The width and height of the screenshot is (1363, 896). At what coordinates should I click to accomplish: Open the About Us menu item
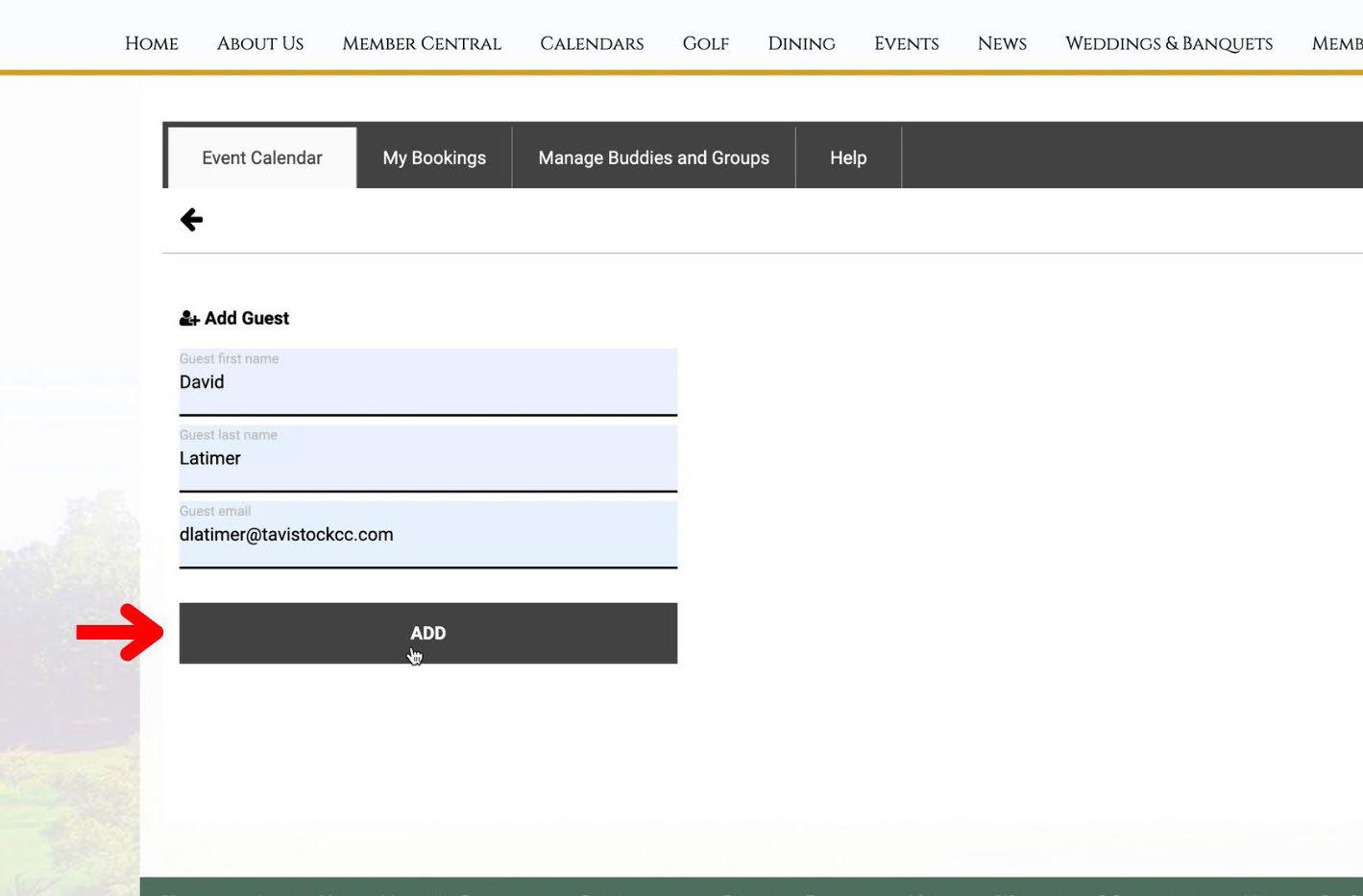pyautogui.click(x=260, y=43)
